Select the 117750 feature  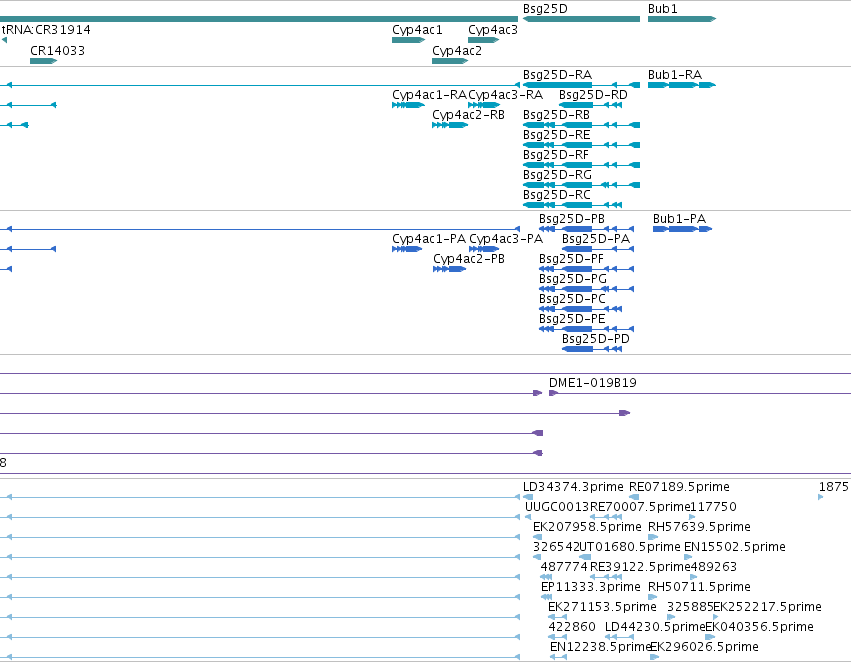[x=692, y=517]
